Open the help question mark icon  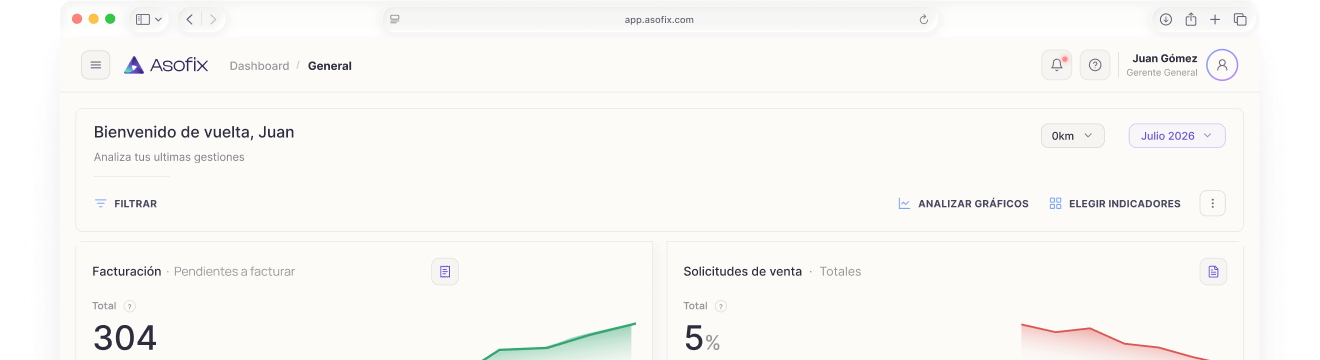point(1095,65)
